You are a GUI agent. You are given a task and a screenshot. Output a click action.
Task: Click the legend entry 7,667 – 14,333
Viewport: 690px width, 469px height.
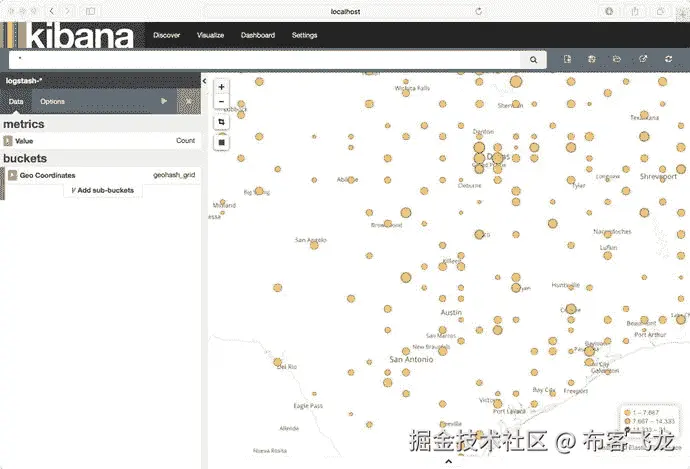650,421
